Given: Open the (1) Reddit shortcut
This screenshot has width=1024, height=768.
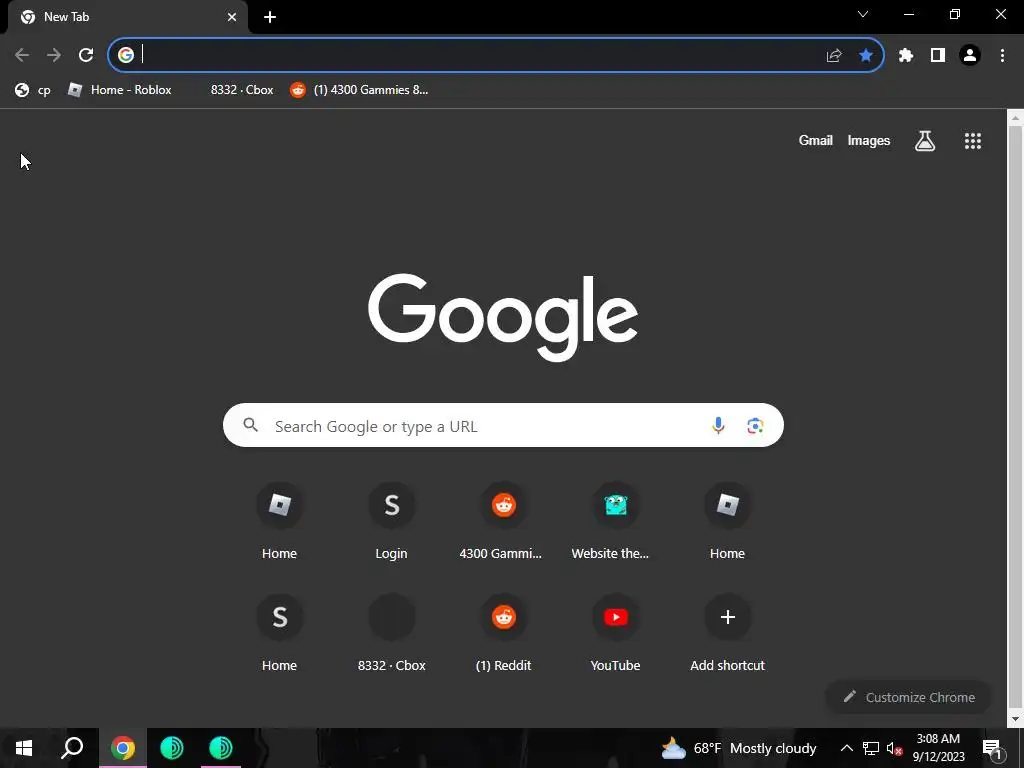Looking at the screenshot, I should pos(504,632).
